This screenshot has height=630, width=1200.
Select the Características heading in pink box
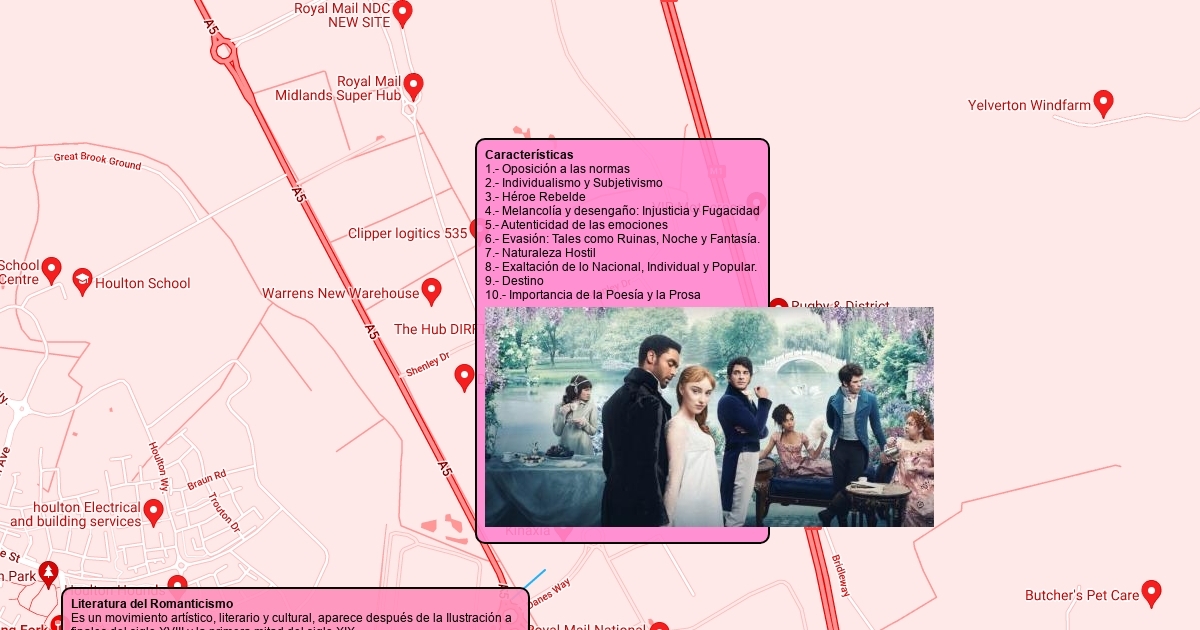click(x=529, y=155)
